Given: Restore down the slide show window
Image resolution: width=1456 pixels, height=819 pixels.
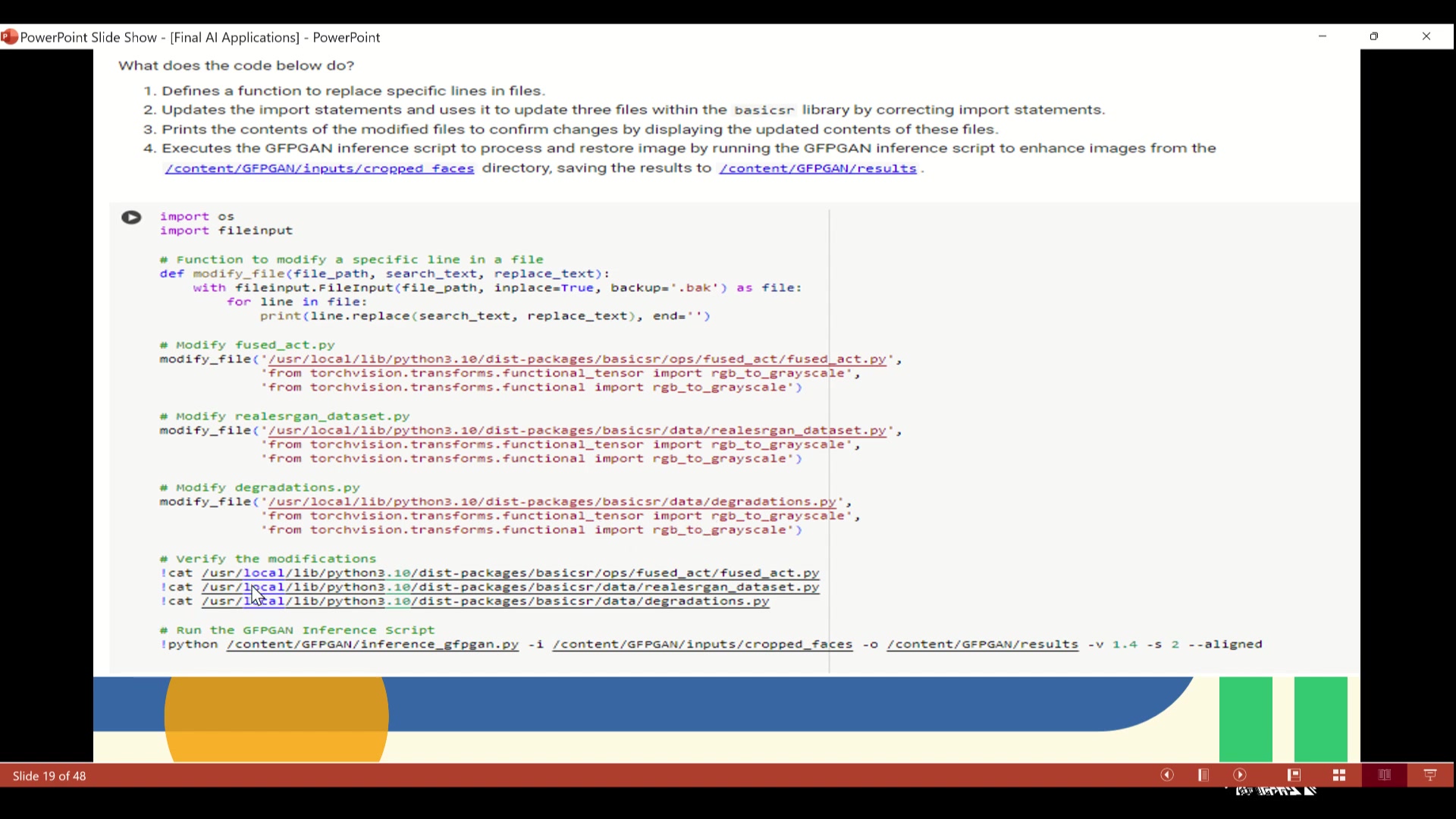Looking at the screenshot, I should pyautogui.click(x=1374, y=36).
